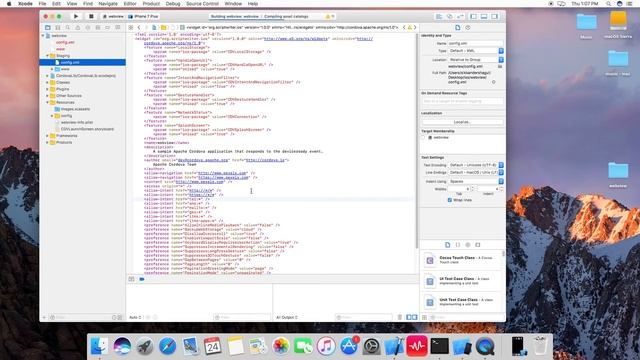Open the Project navigator tab icon
The image size is (640, 360).
click(48, 27)
